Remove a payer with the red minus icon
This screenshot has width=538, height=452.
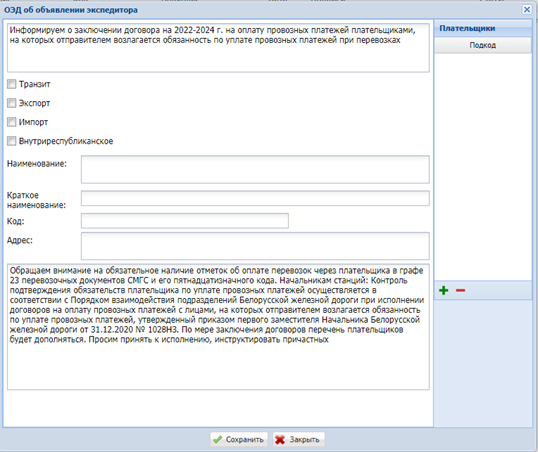pos(460,291)
